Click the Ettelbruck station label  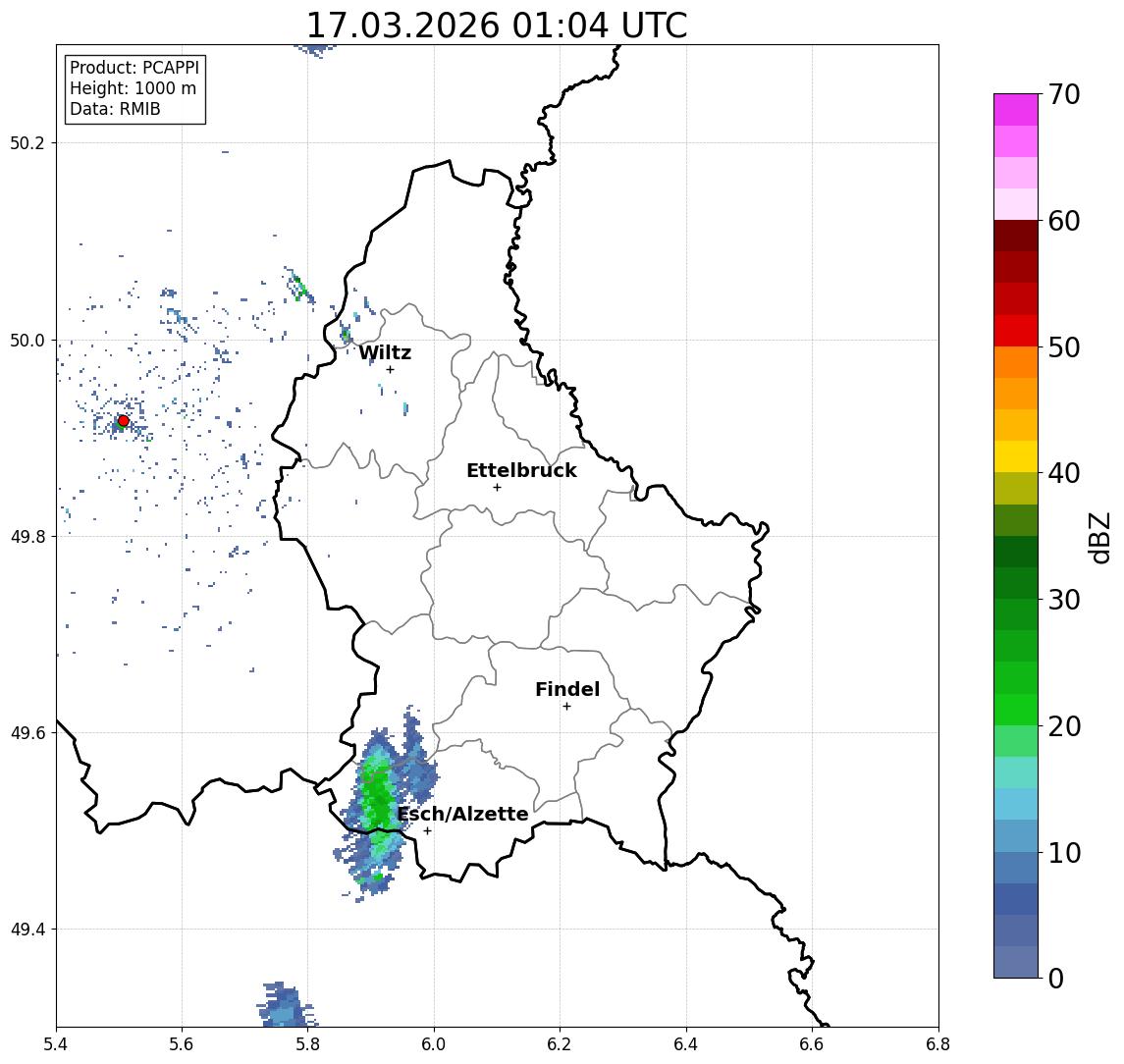[521, 470]
